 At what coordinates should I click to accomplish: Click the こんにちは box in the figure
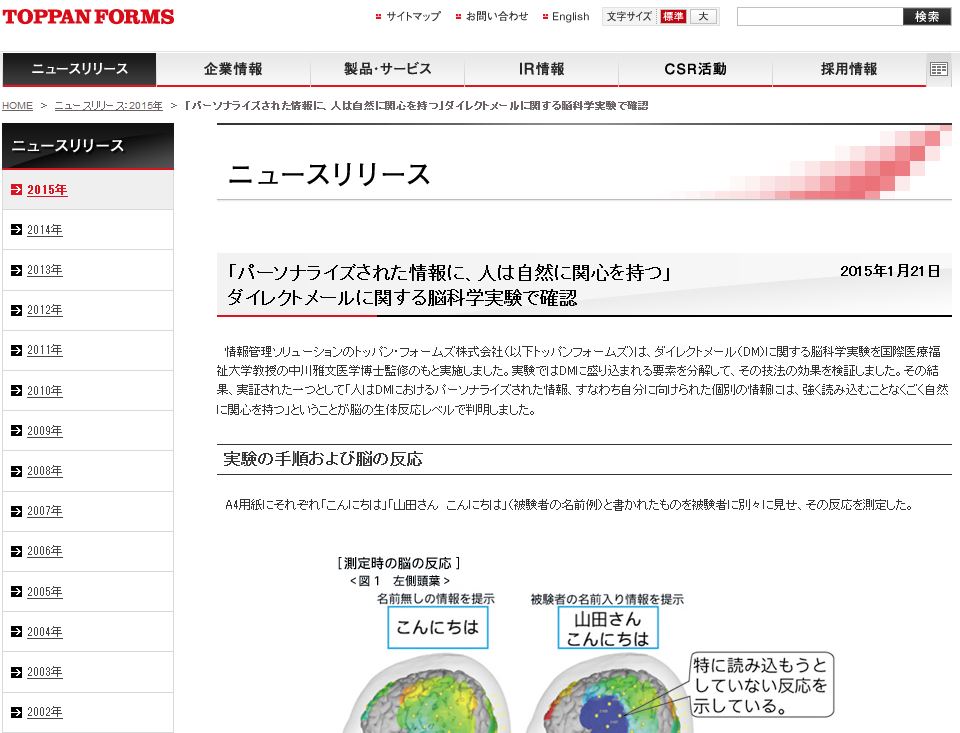pos(438,627)
